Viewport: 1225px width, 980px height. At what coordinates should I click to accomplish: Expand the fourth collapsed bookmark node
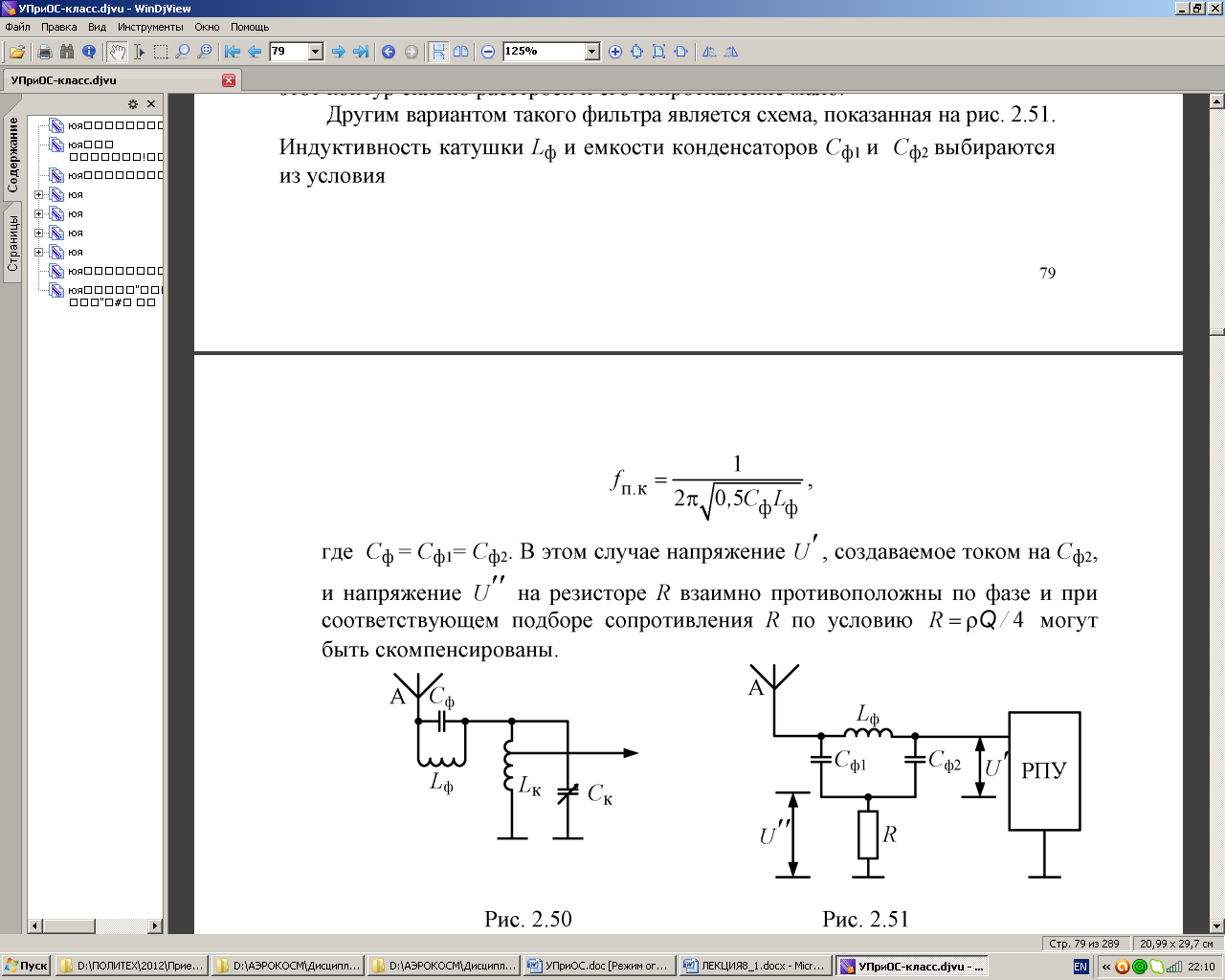click(x=38, y=252)
